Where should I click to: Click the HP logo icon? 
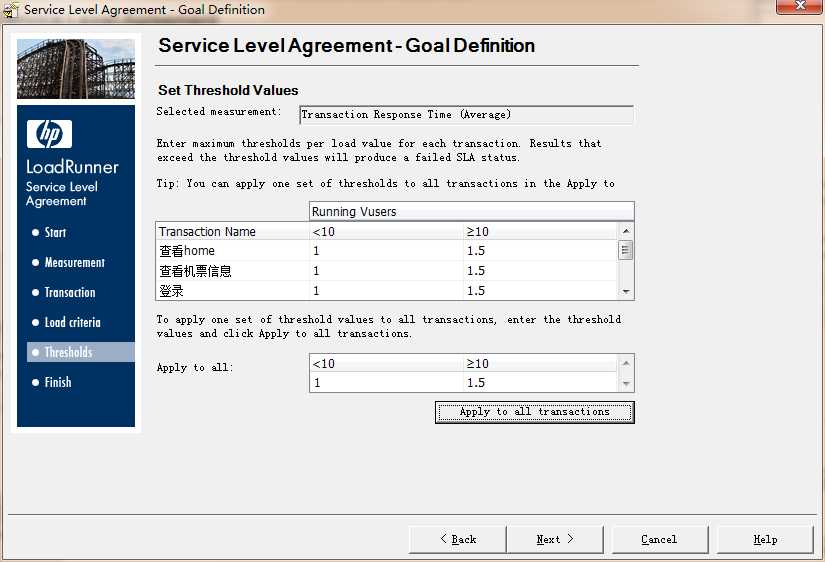49,134
